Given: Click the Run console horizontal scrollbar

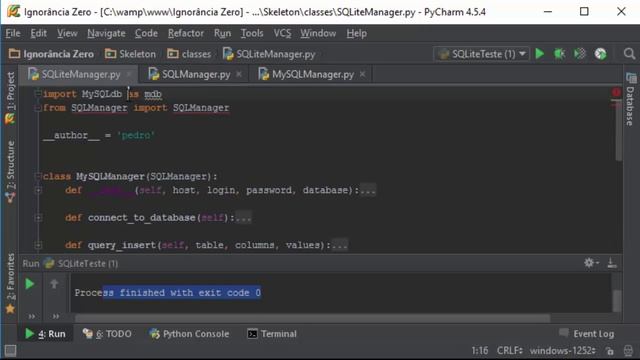Looking at the screenshot, I should click(312, 318).
